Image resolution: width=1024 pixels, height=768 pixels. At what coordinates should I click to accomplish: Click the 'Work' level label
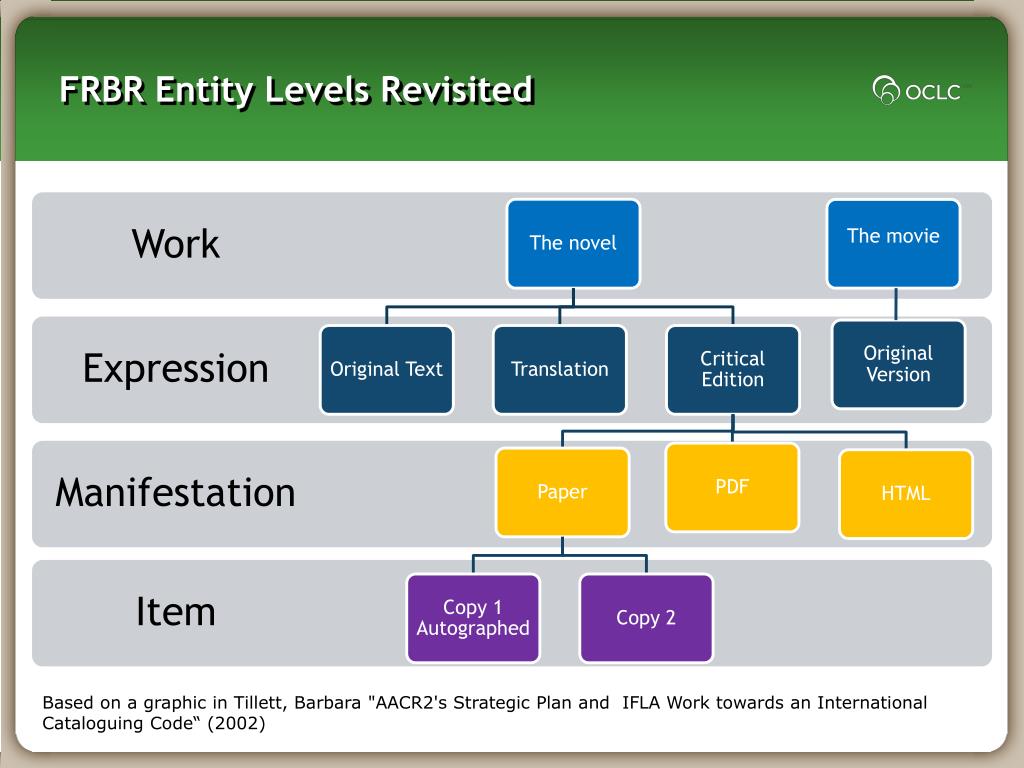(176, 244)
